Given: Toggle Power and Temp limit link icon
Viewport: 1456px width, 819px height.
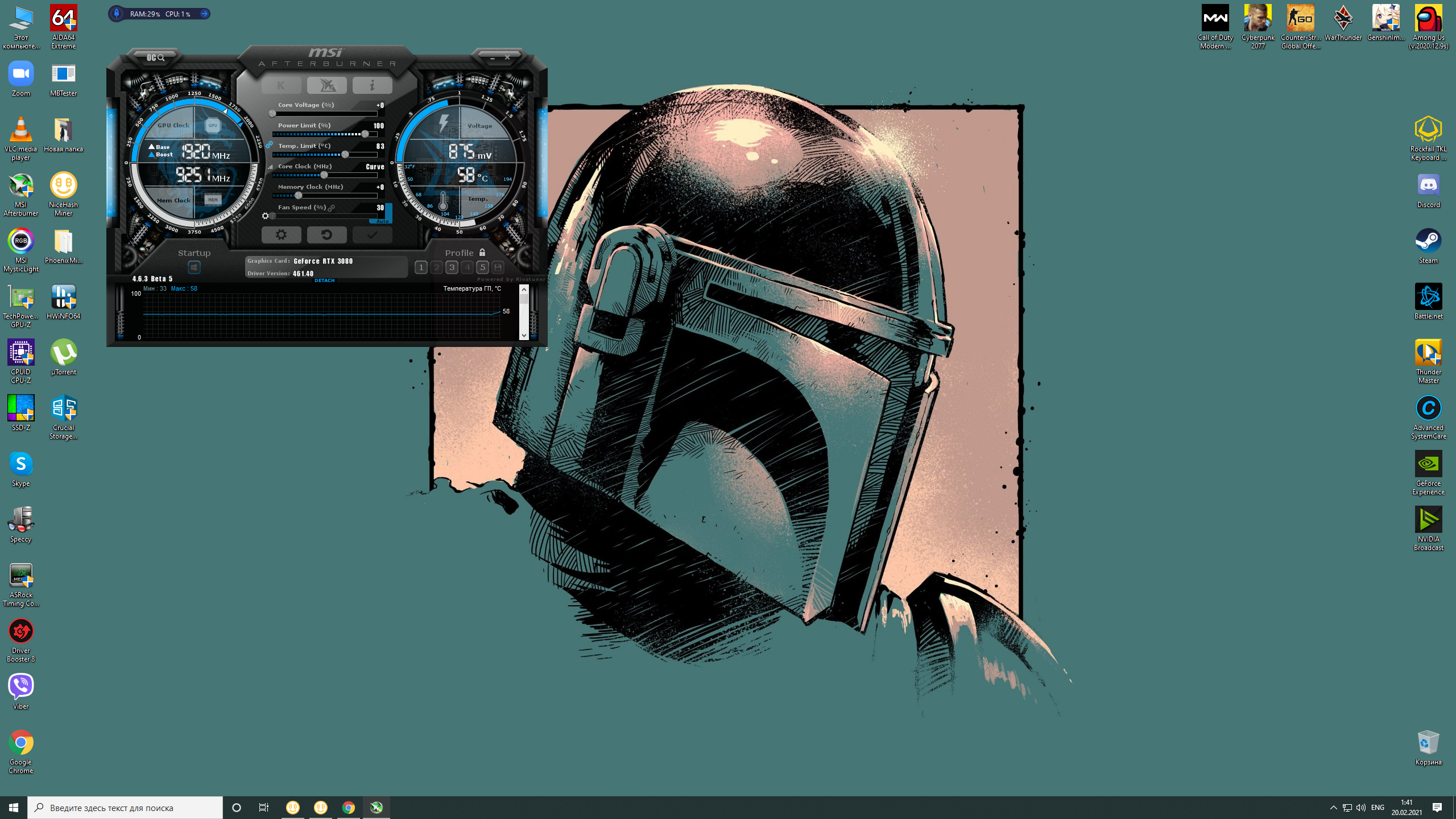Looking at the screenshot, I should tap(269, 145).
